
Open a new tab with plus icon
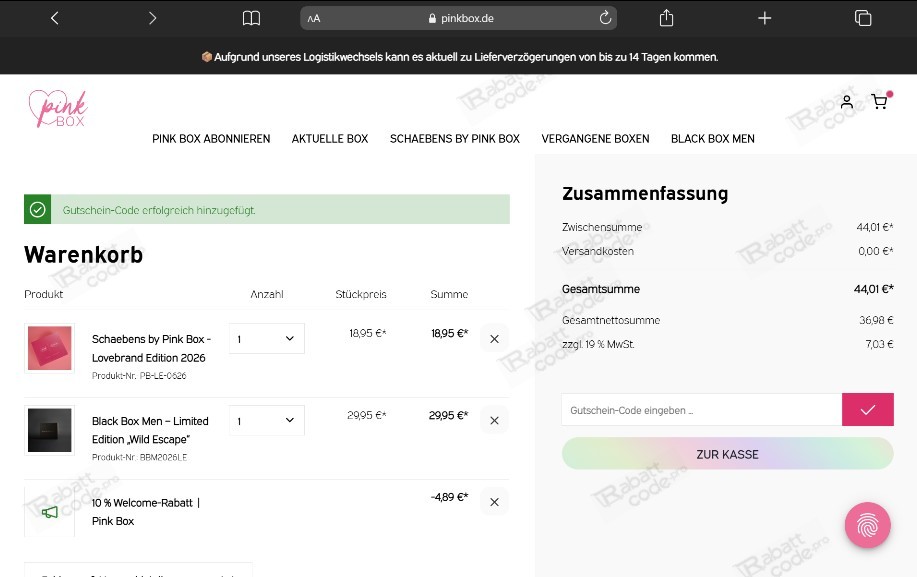(764, 18)
